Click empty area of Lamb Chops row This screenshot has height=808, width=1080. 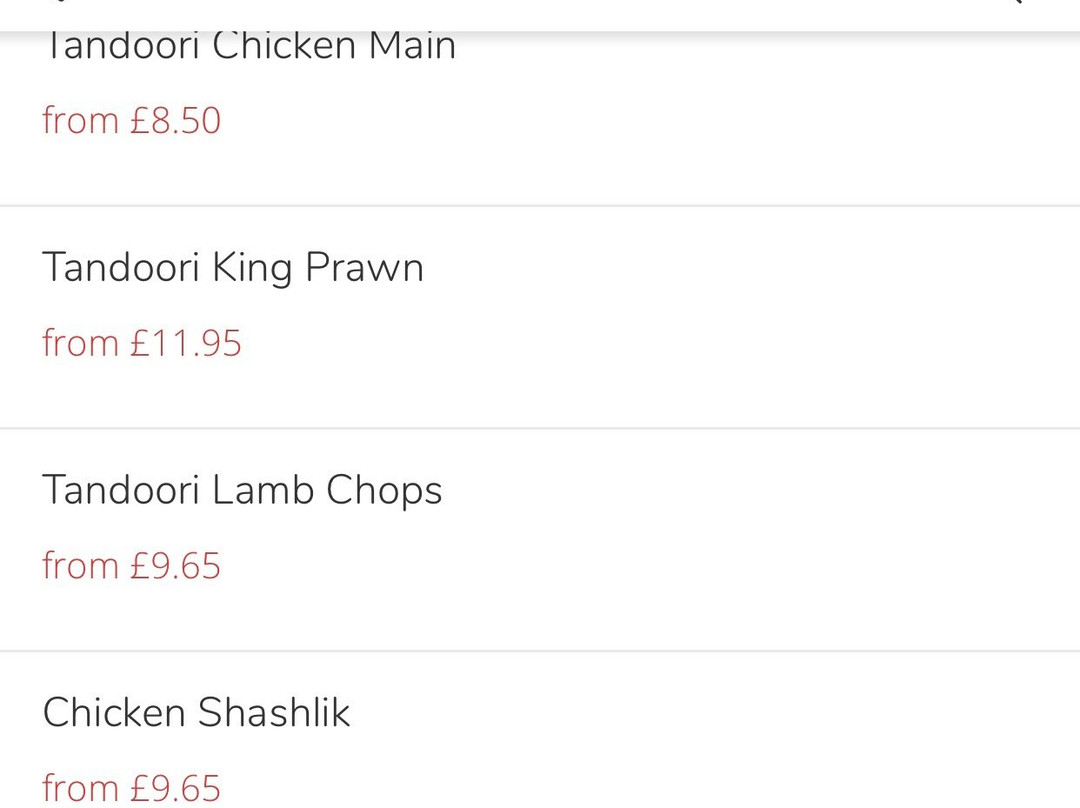(758, 539)
